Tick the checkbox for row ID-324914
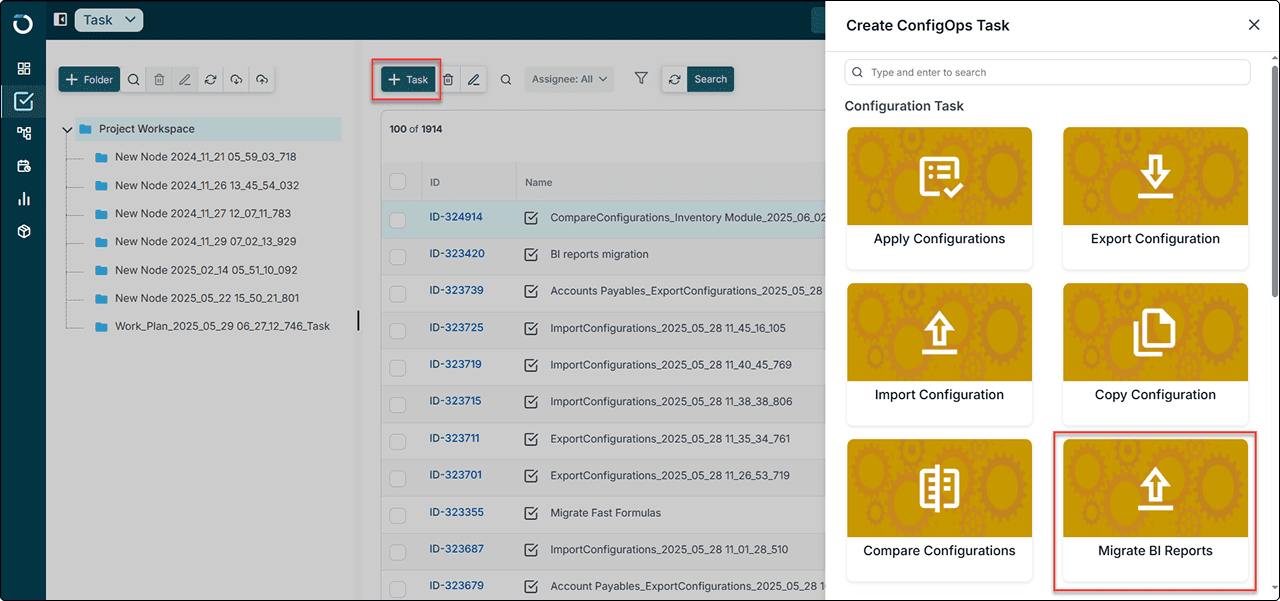 click(398, 220)
